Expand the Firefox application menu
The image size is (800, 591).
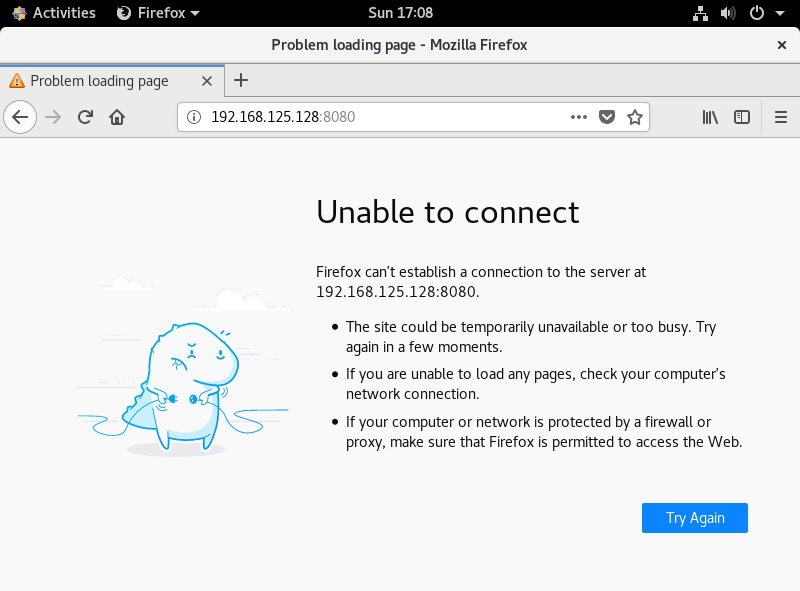click(x=158, y=13)
